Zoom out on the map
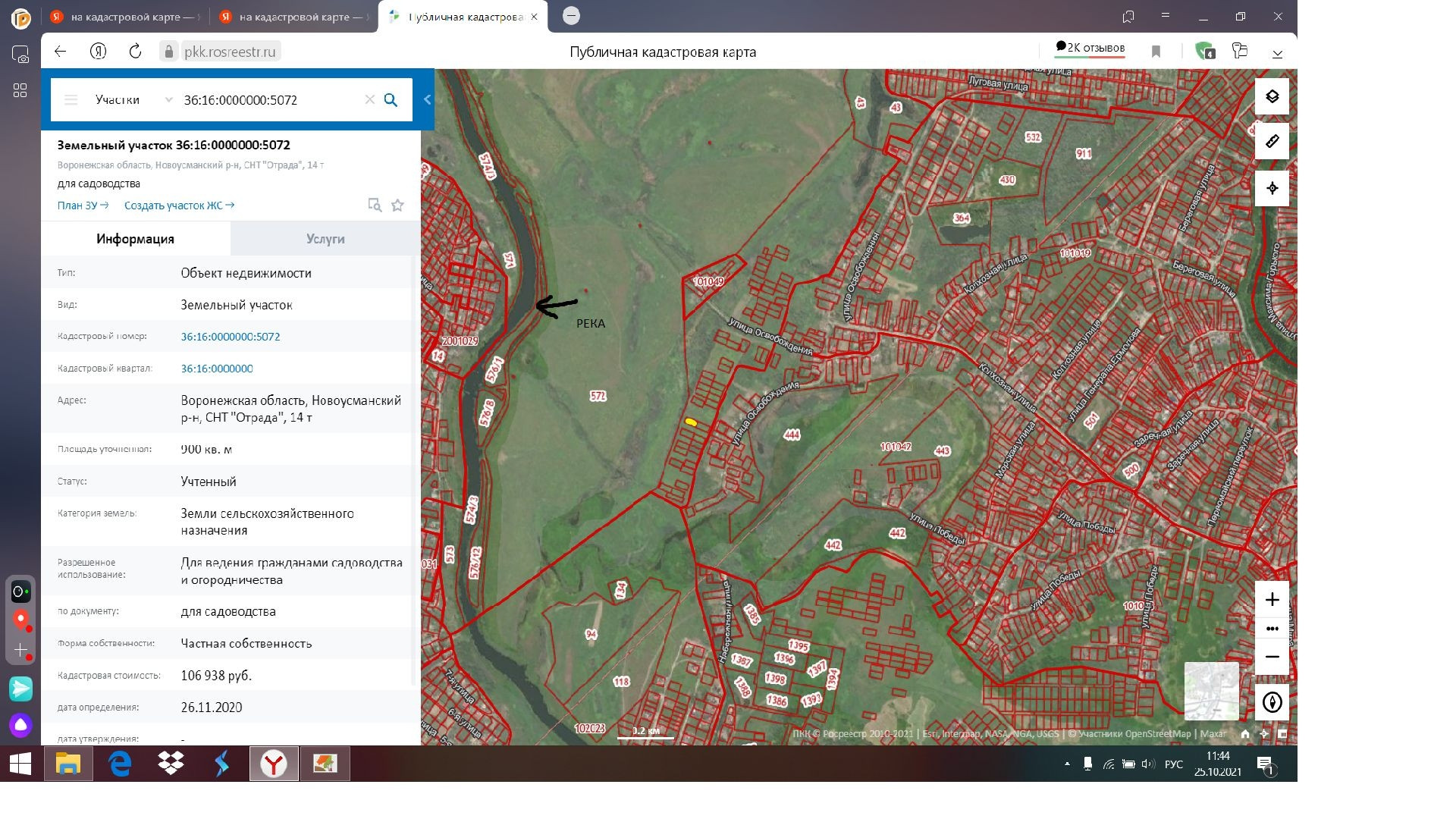Viewport: 1456px width, 819px height. coord(1272,657)
